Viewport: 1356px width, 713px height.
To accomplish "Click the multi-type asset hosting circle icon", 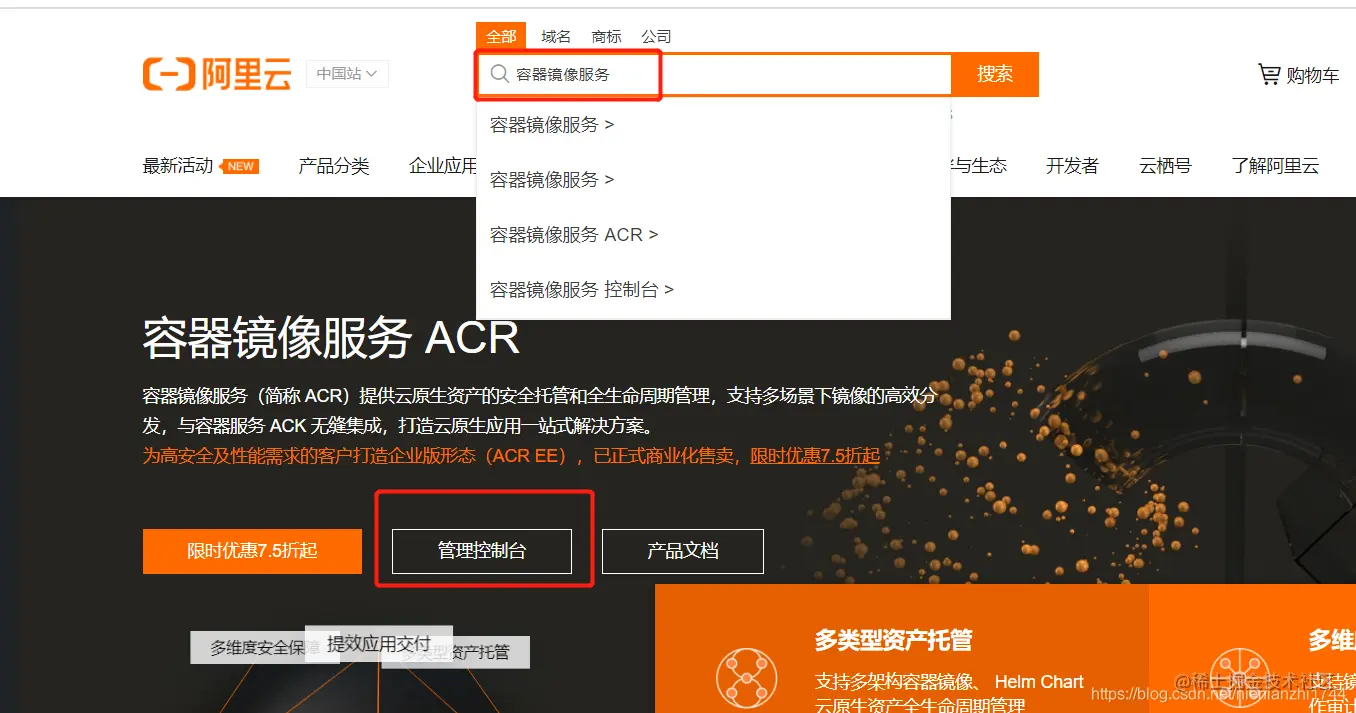I will [746, 678].
